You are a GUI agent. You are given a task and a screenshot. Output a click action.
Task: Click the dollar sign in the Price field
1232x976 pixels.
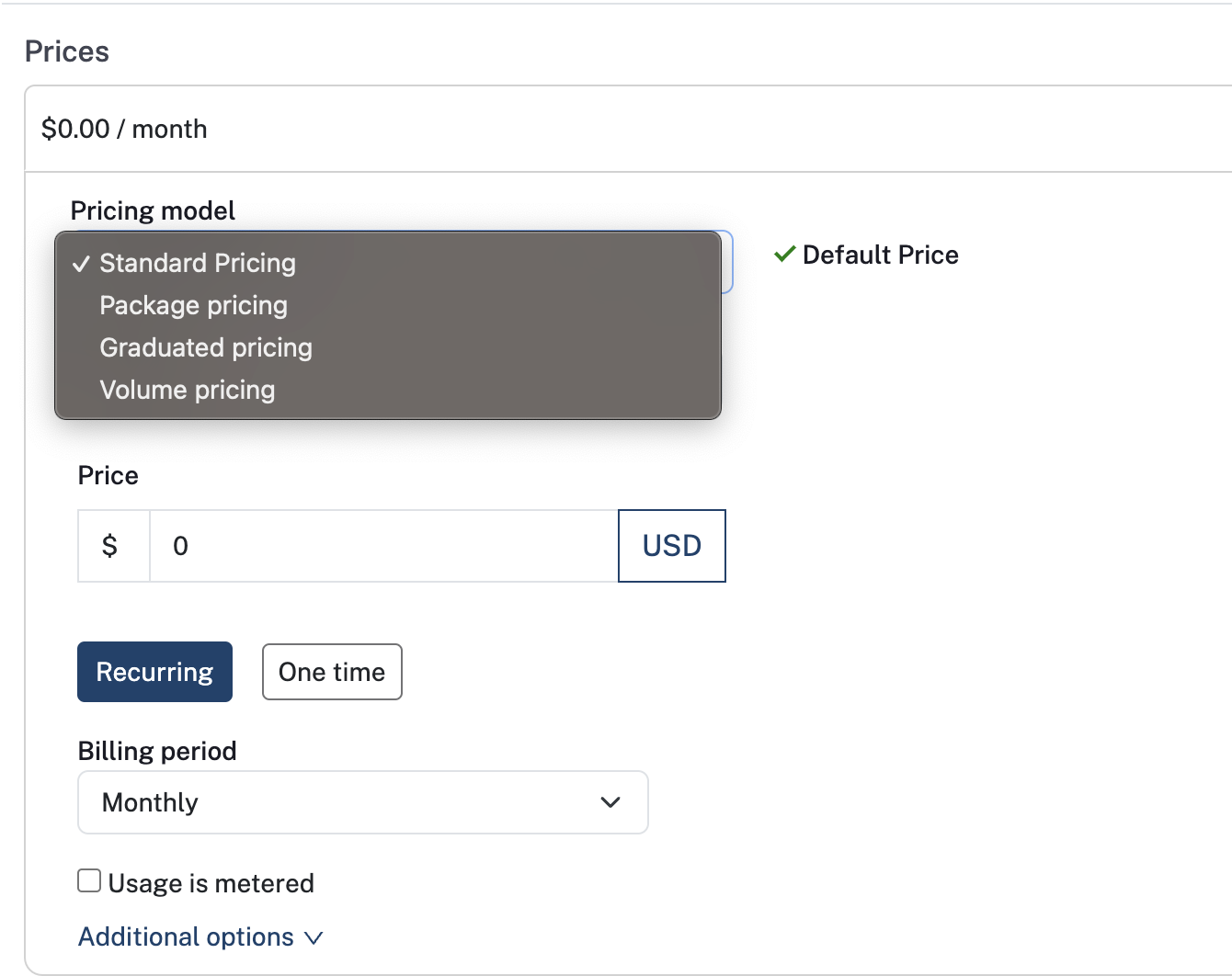point(112,546)
